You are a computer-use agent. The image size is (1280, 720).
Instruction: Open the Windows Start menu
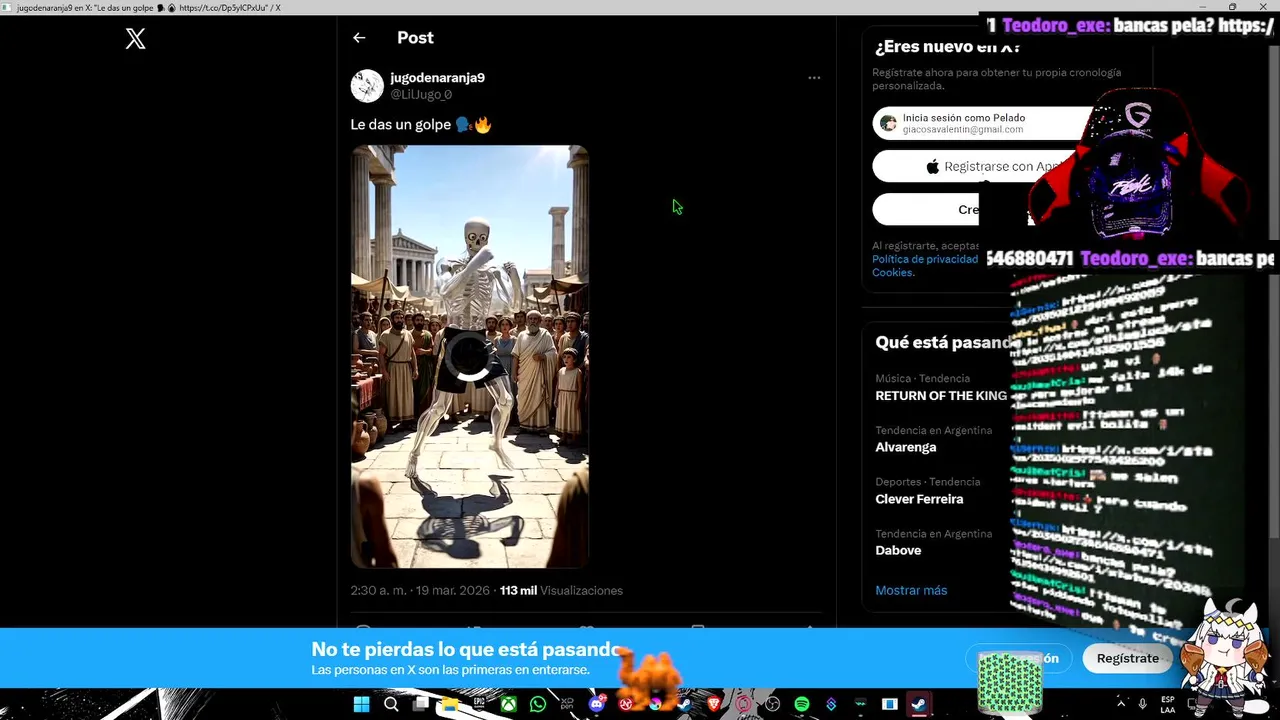(361, 705)
